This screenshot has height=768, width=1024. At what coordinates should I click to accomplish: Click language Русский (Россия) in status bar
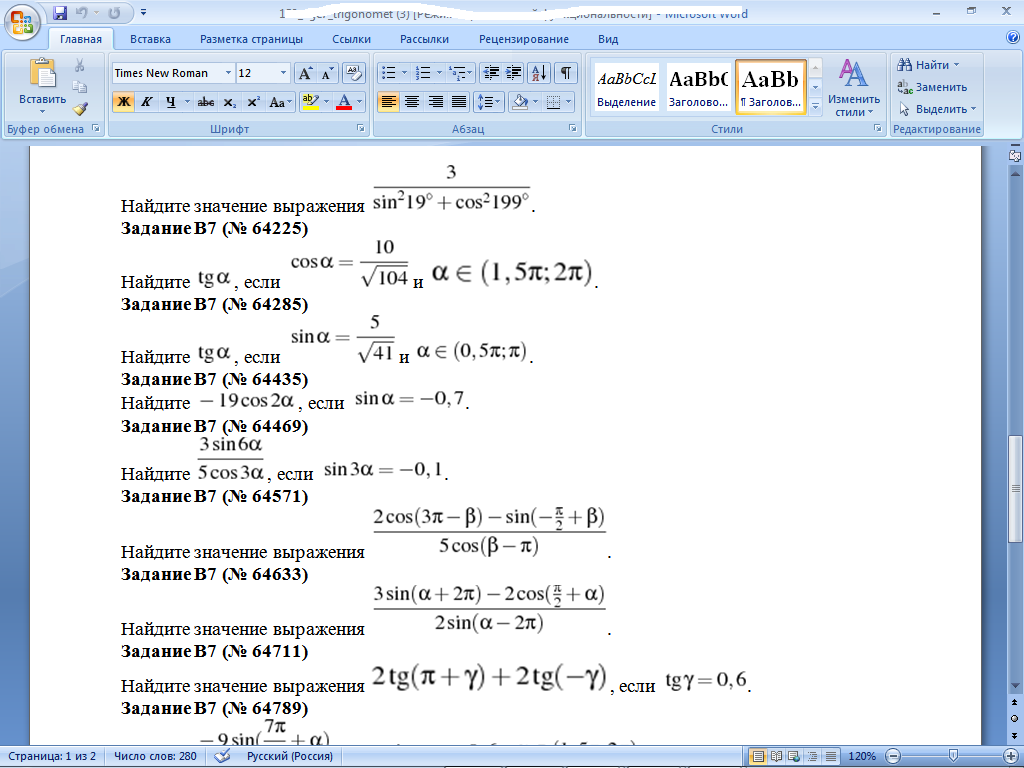(289, 756)
